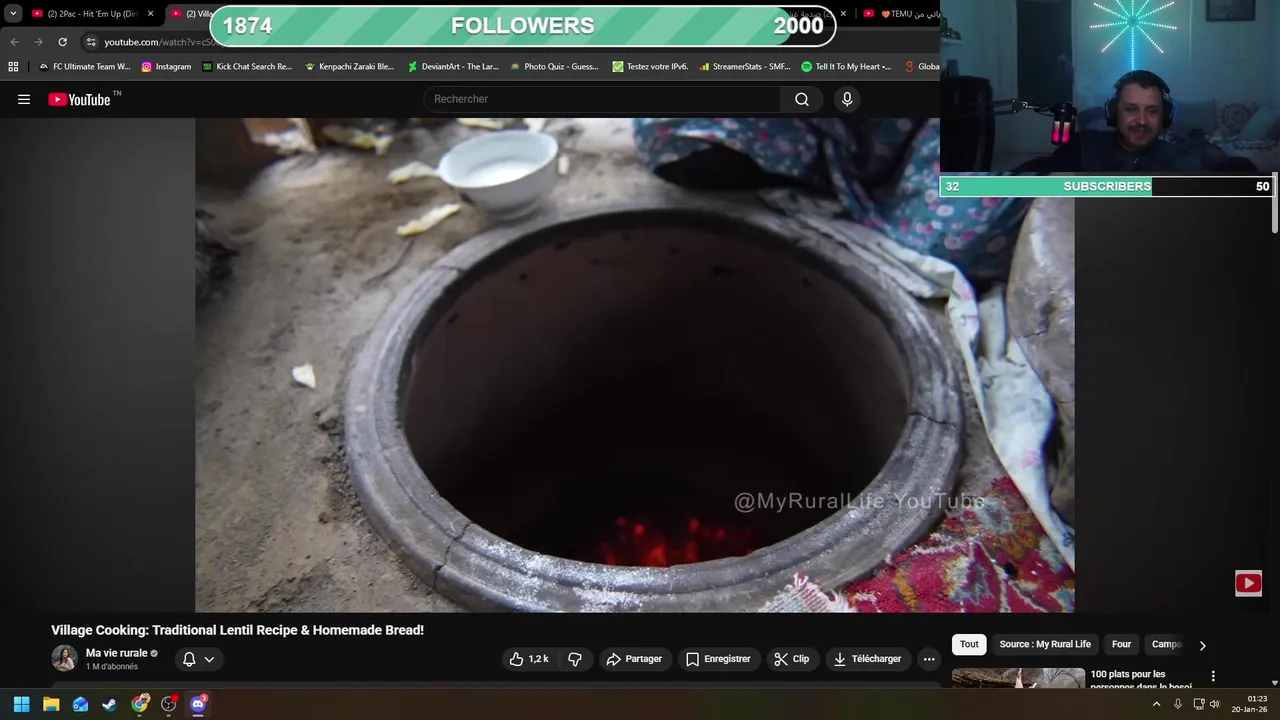
Task: Open the Testez votre IPv6. bookmark
Action: coord(650,67)
